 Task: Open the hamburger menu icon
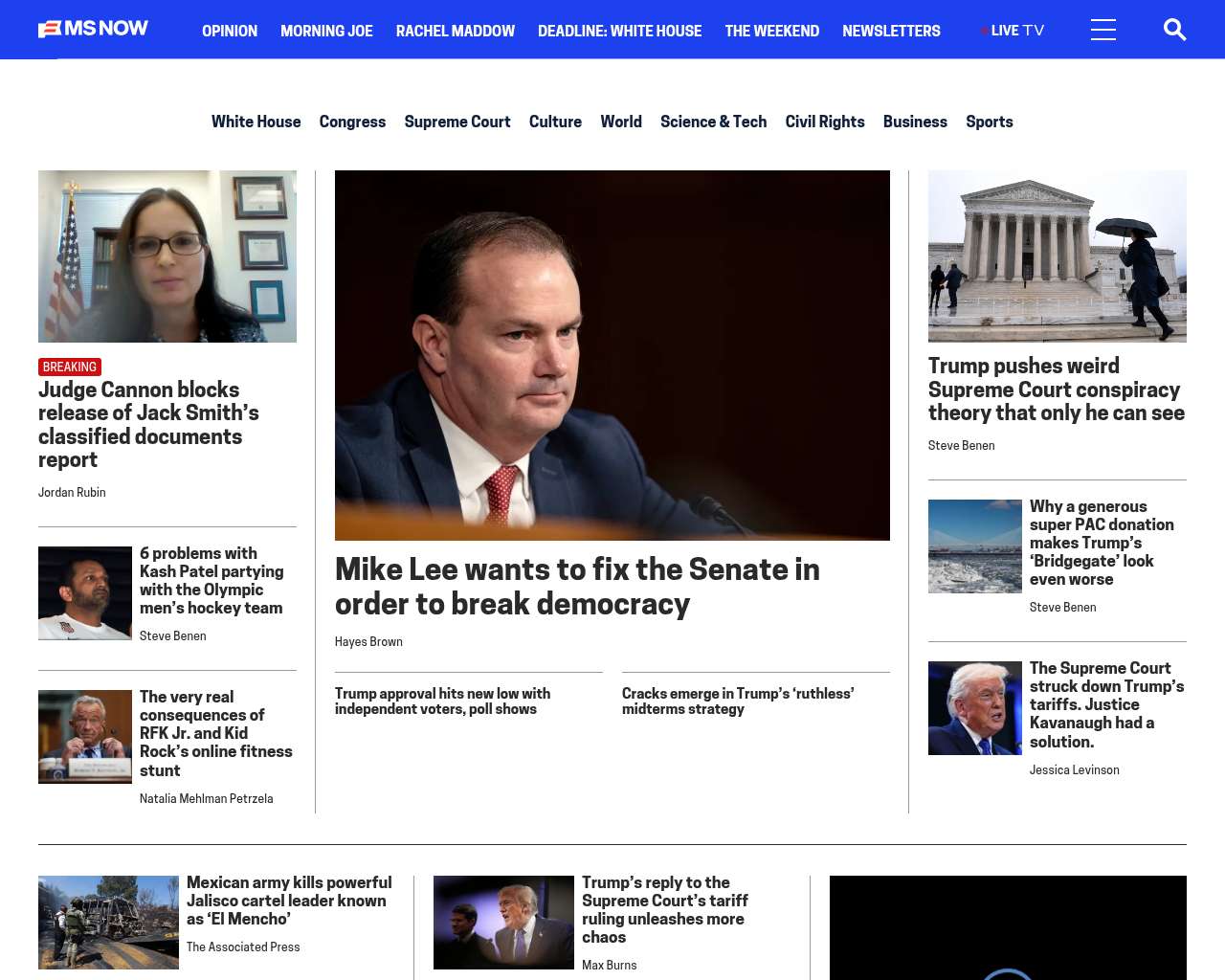click(x=1103, y=30)
